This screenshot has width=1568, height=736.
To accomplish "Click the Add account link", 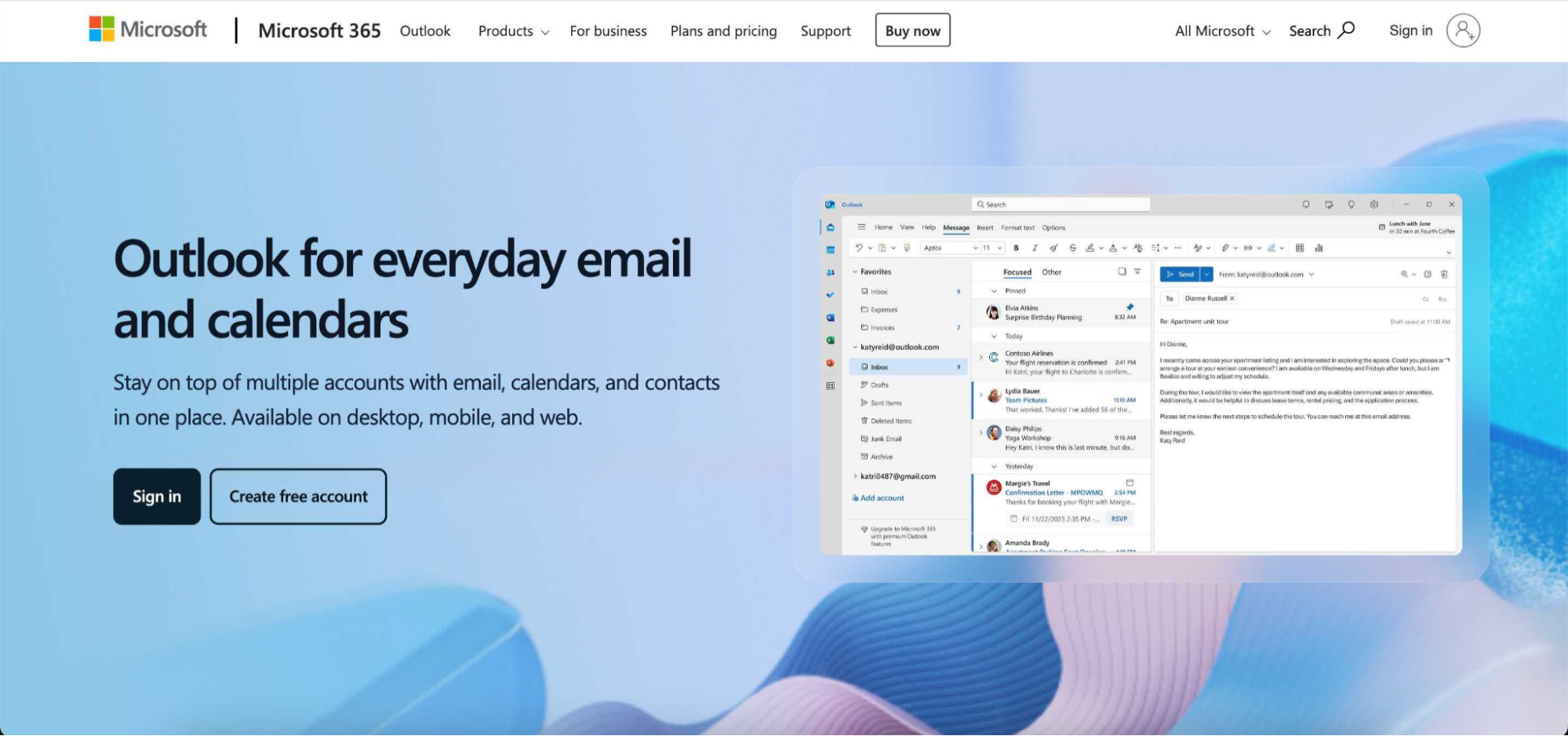I will (882, 497).
